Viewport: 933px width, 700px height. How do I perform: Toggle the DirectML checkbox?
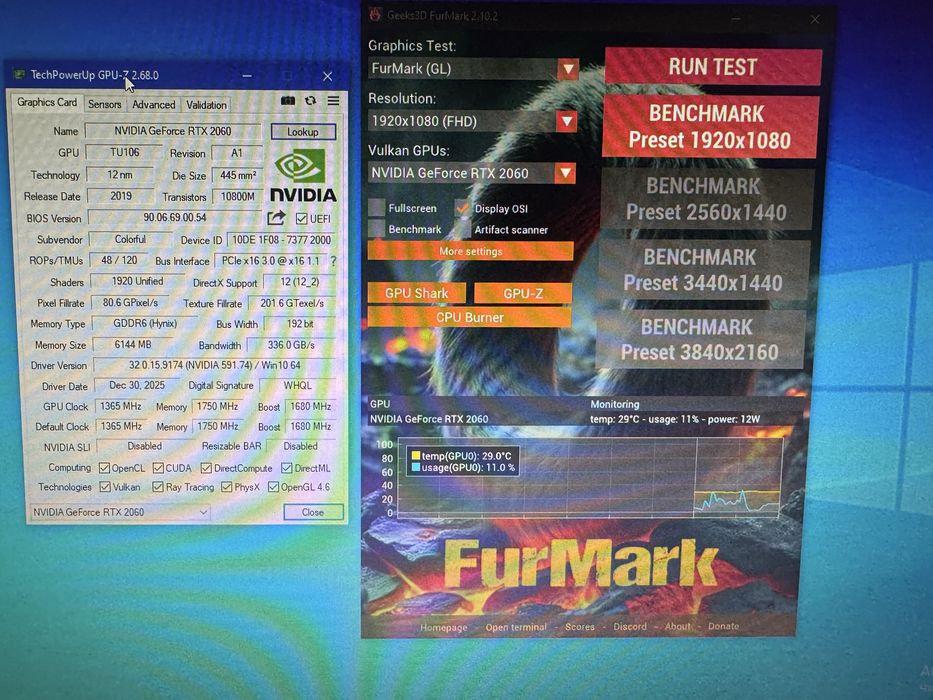pyautogui.click(x=286, y=468)
